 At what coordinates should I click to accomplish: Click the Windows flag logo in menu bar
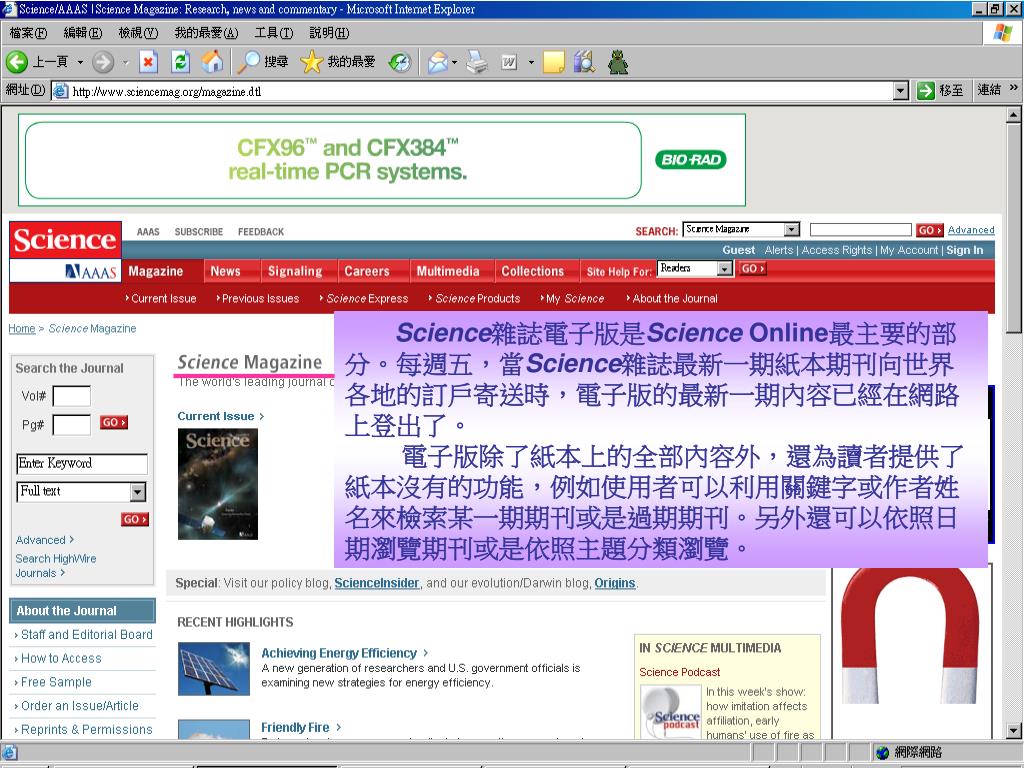click(1002, 33)
